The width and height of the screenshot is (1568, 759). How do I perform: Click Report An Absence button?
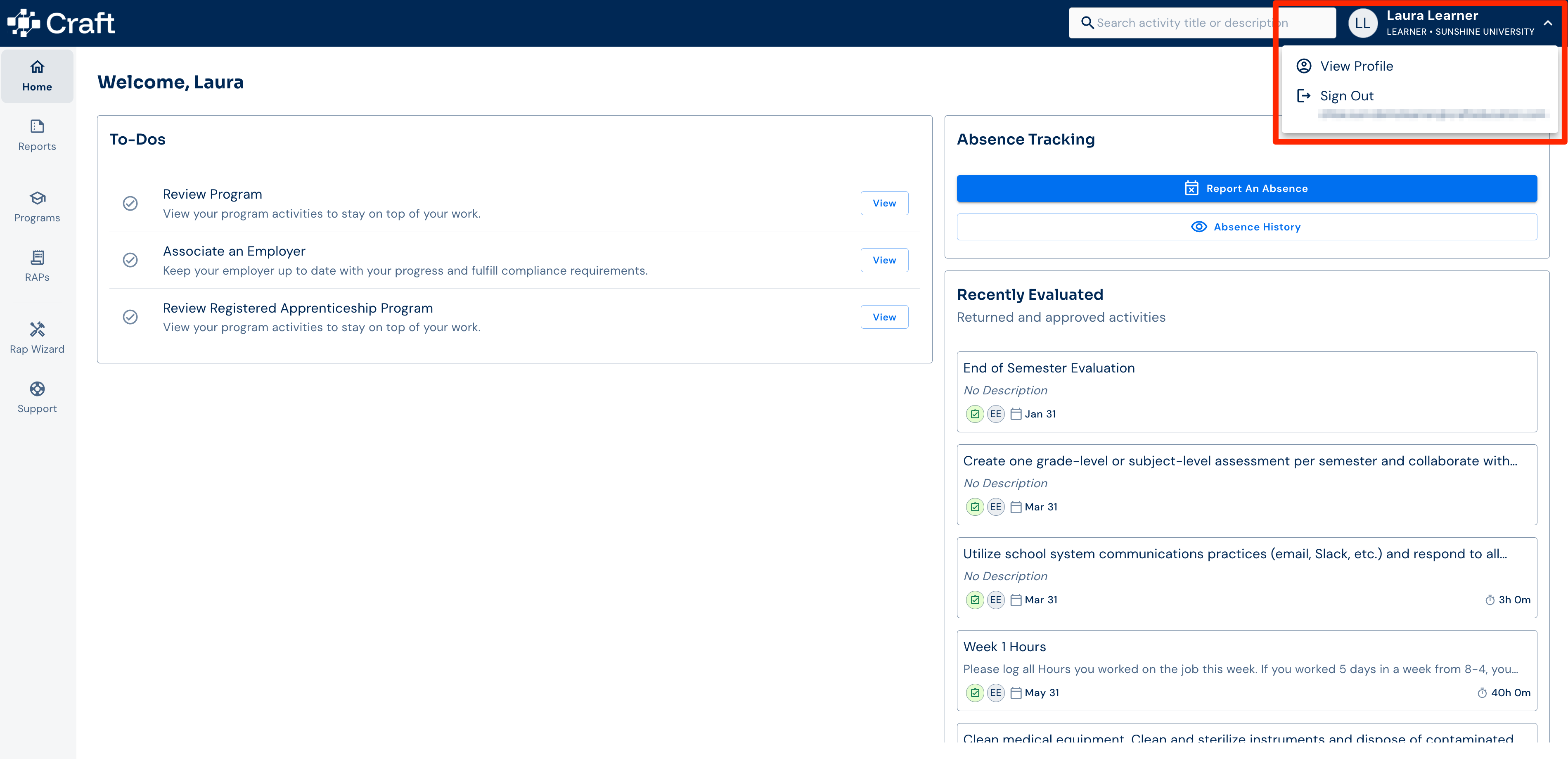(x=1247, y=189)
